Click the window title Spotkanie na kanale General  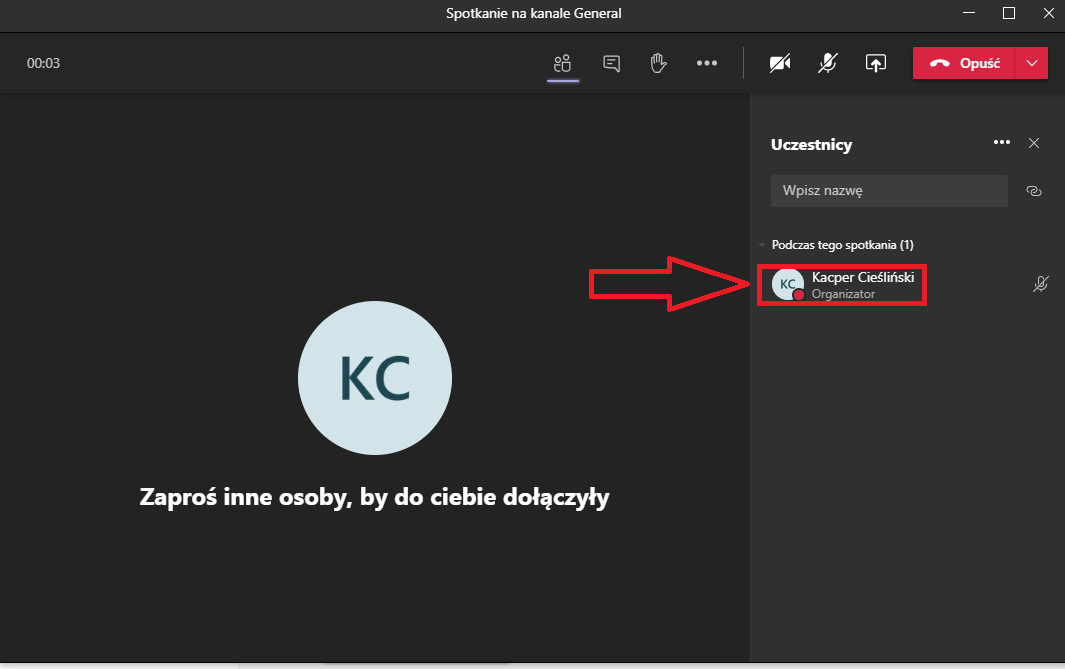coord(533,14)
